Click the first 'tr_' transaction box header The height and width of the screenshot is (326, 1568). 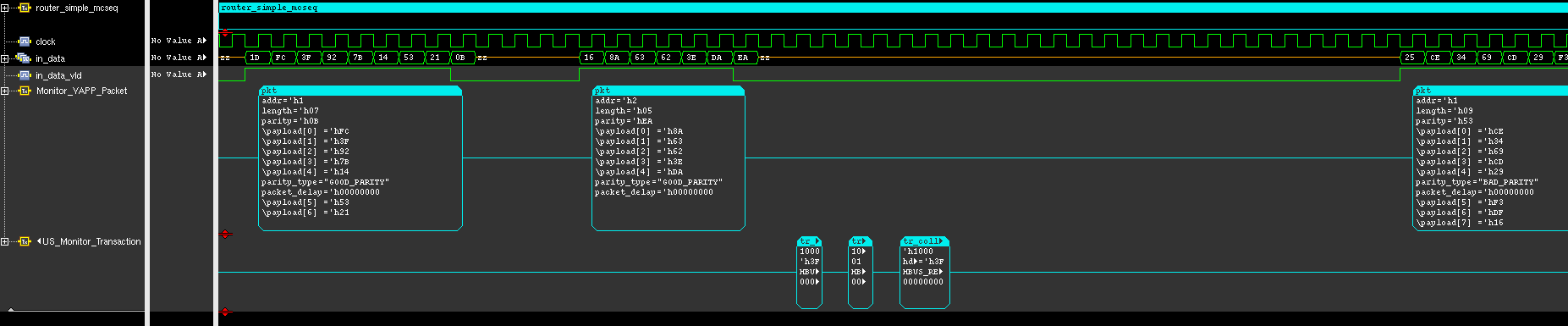coord(810,241)
